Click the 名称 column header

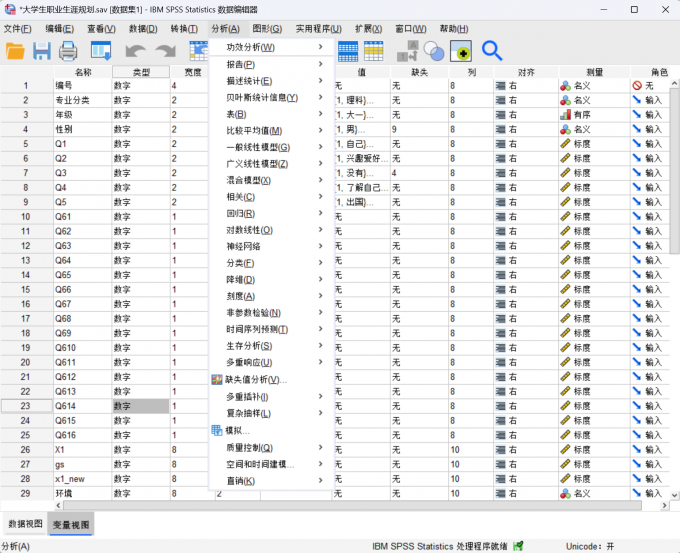(83, 72)
